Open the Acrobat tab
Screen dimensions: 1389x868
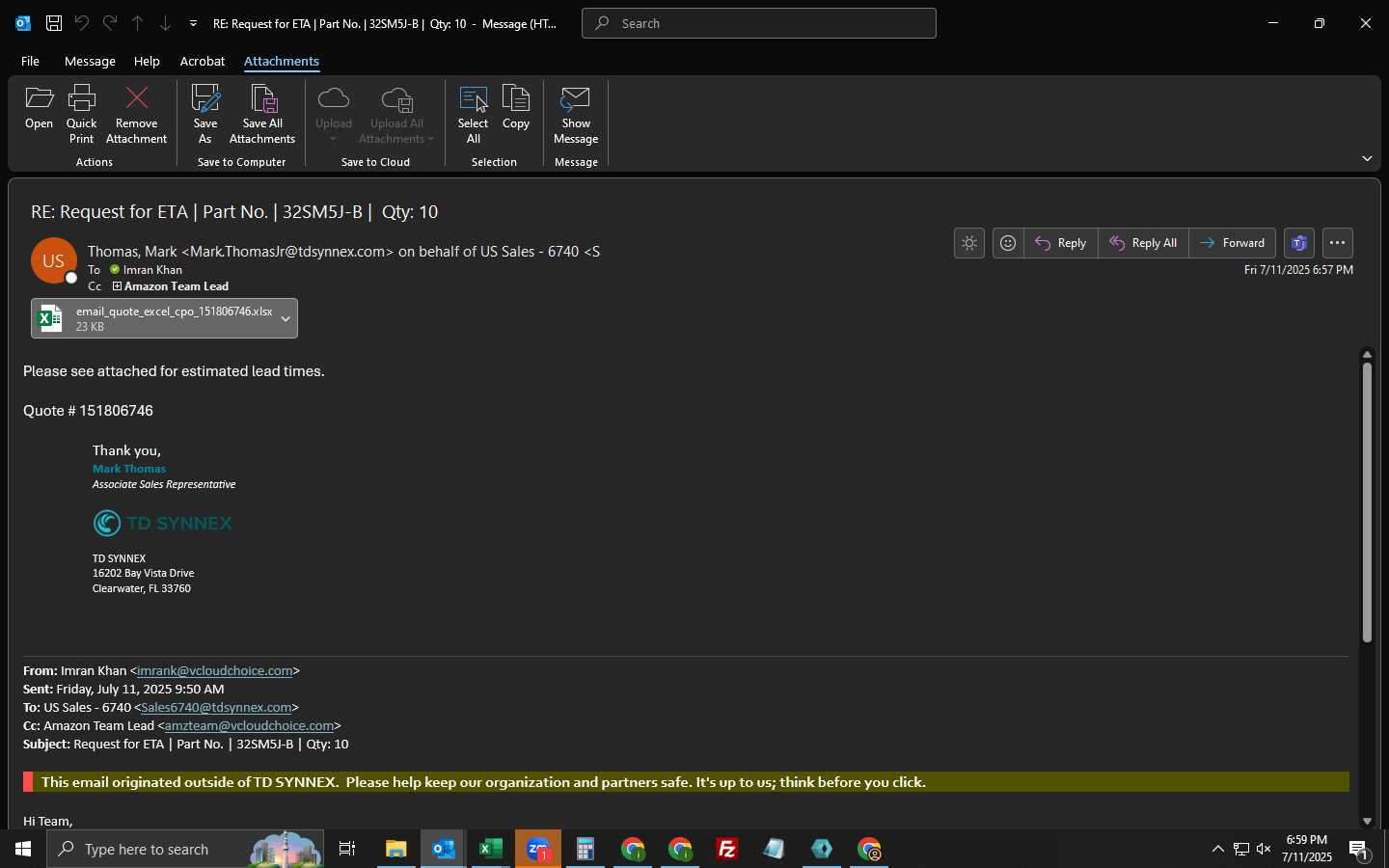[203, 61]
